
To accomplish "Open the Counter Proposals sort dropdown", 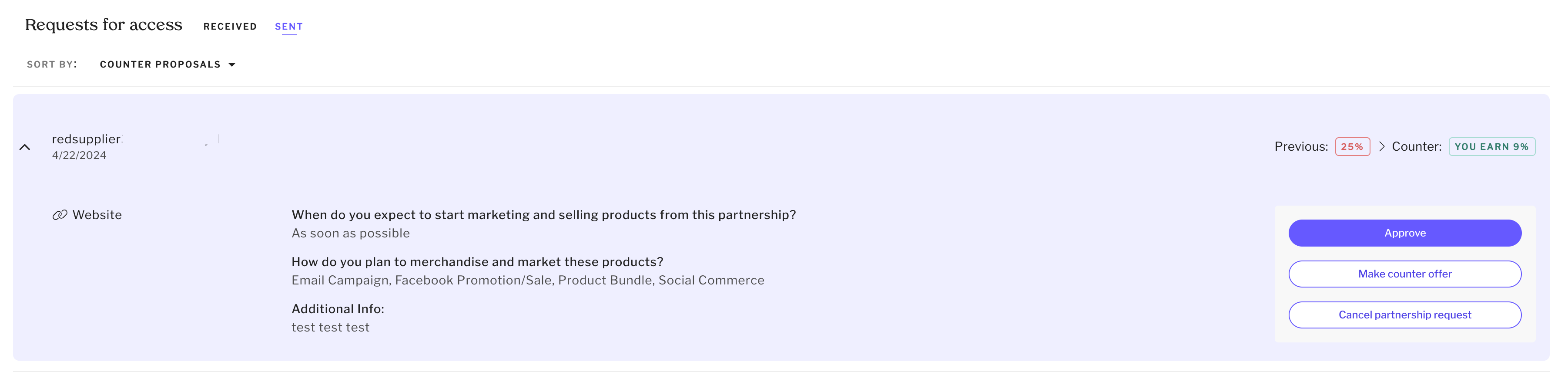I will coord(160,64).
